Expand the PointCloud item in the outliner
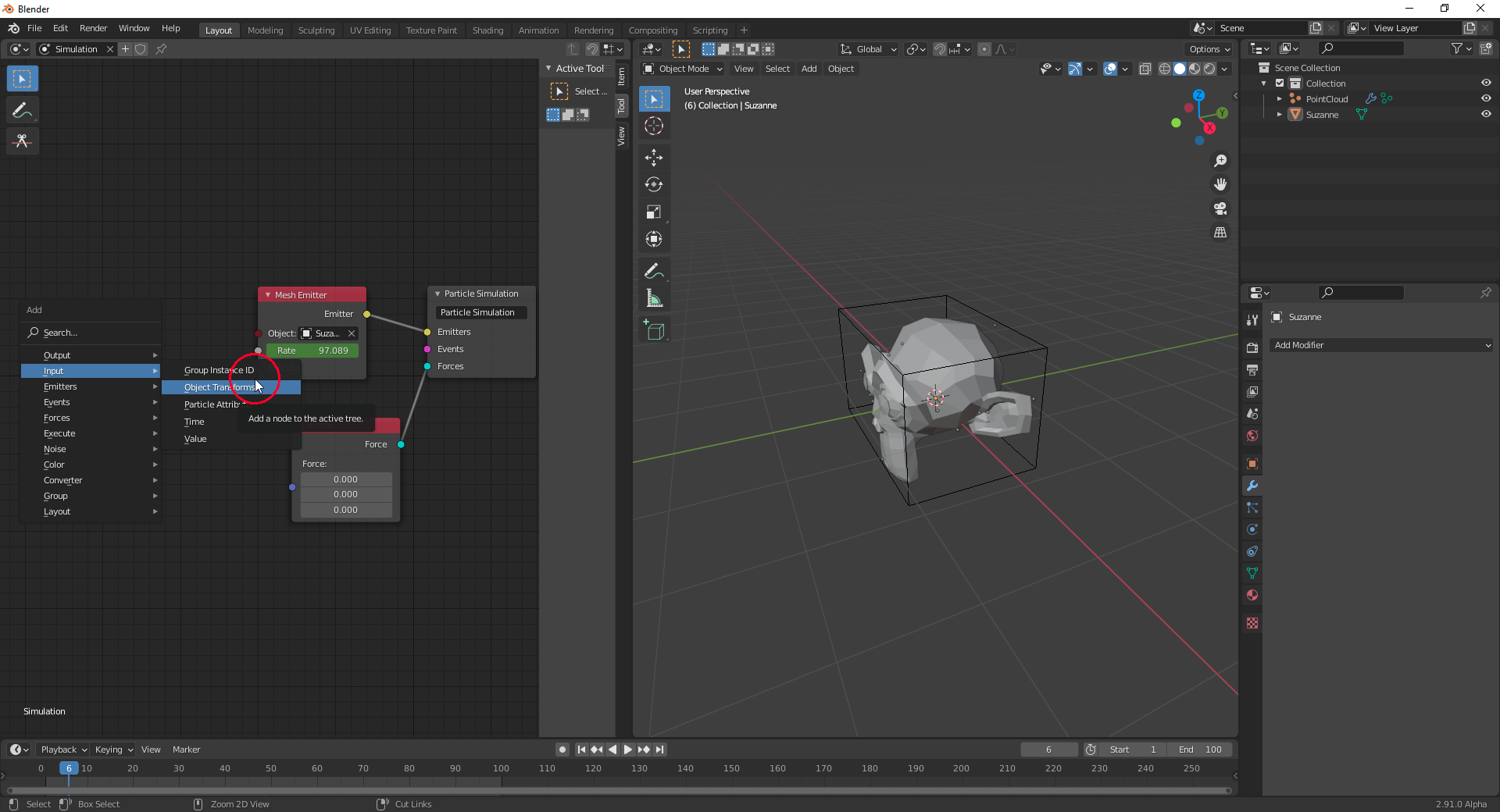Screen dimensions: 1500x812 coord(1279,98)
